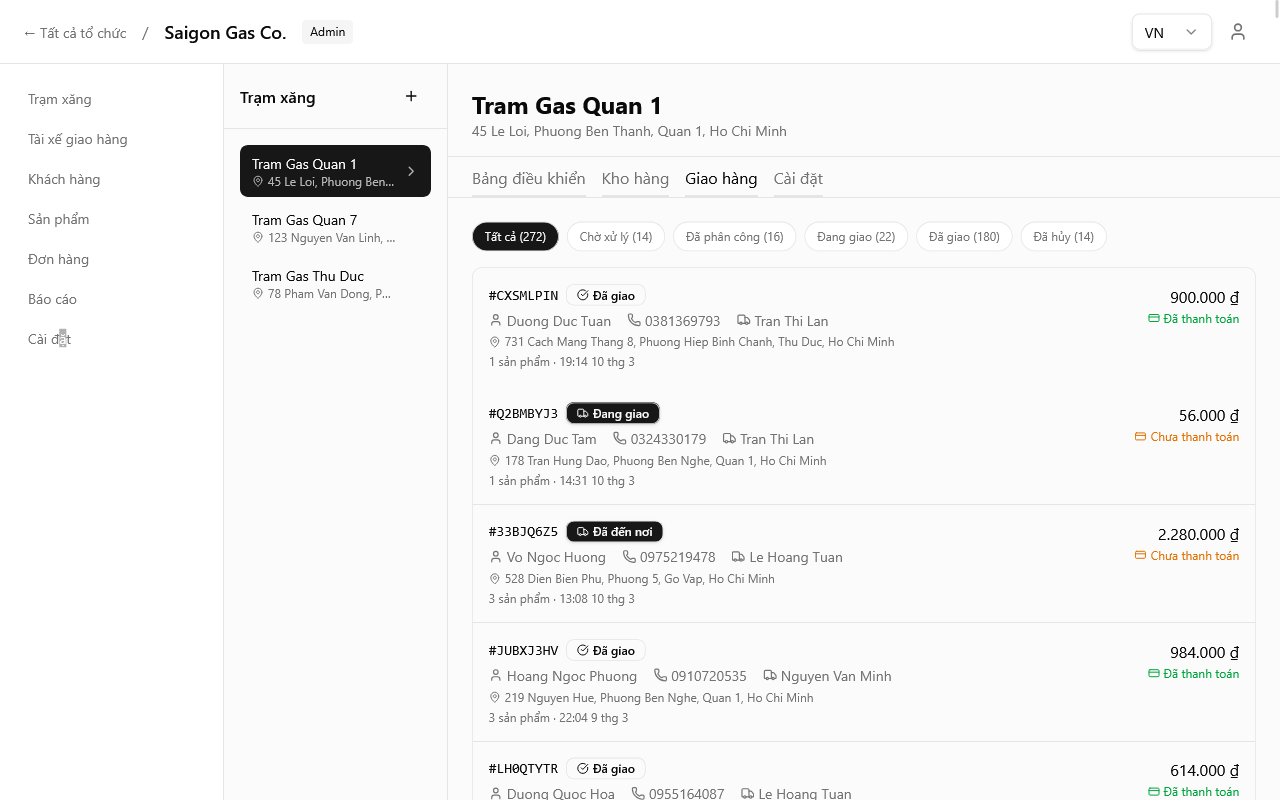Filter by Chờ xử lý (14)
The width and height of the screenshot is (1280, 800).
click(616, 237)
